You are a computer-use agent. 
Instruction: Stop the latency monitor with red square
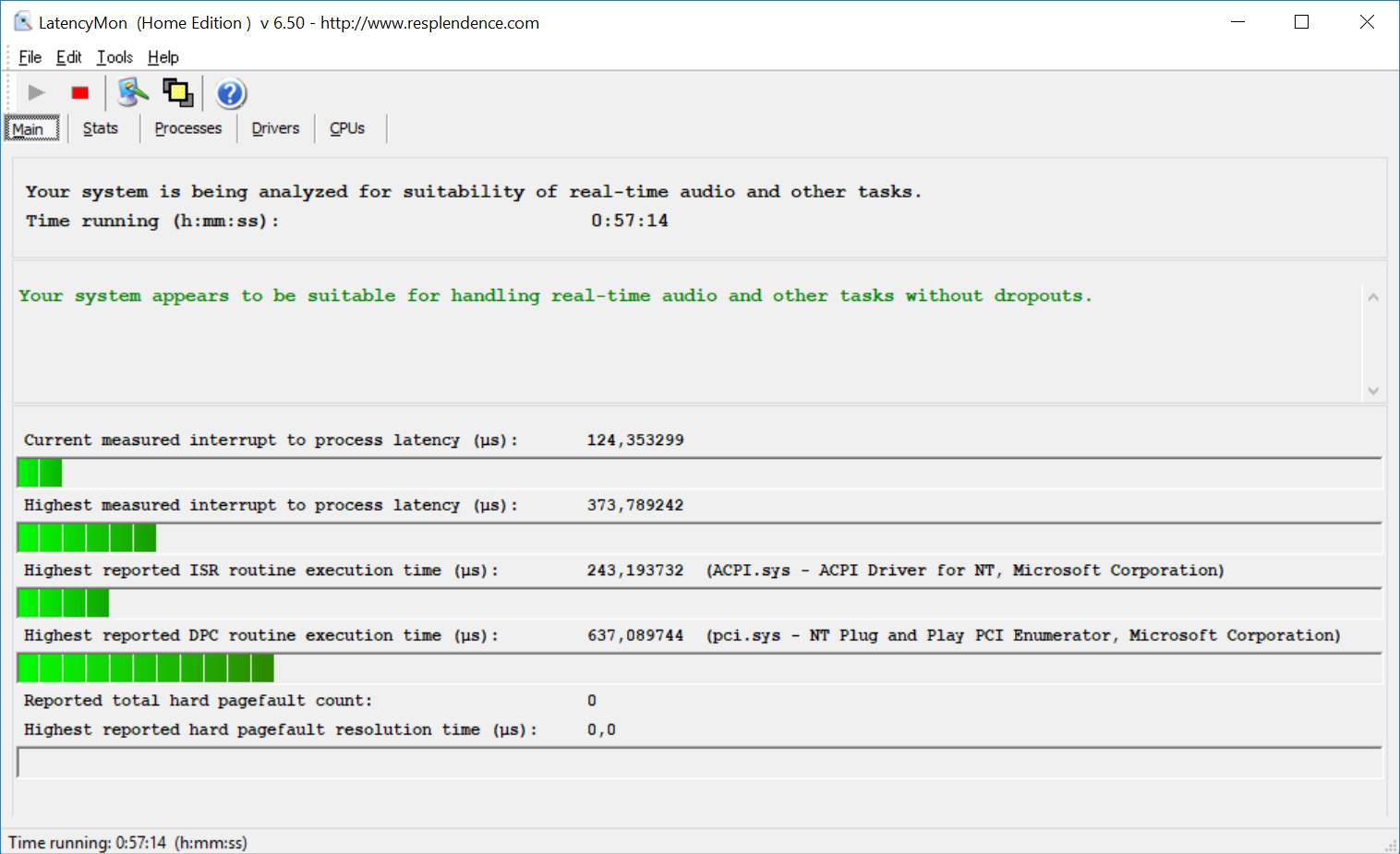coord(80,92)
